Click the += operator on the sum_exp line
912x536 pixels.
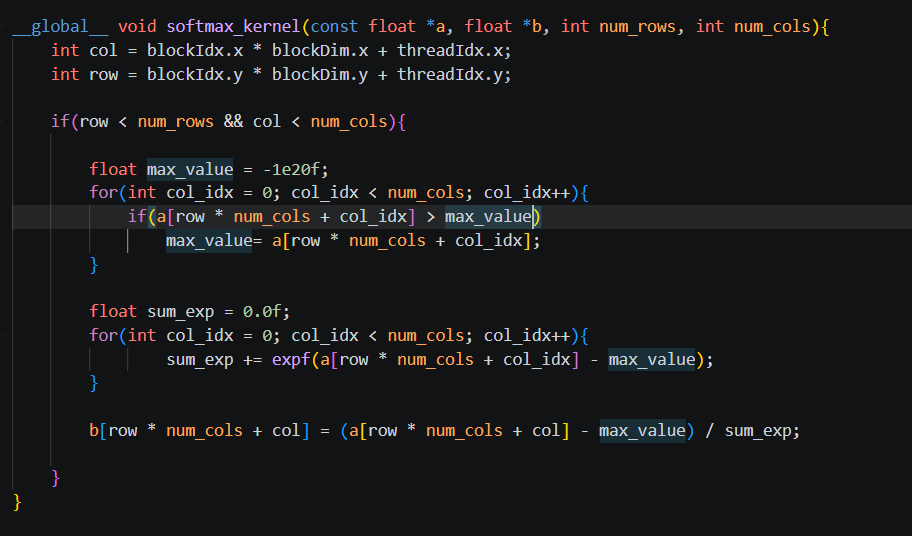click(252, 359)
